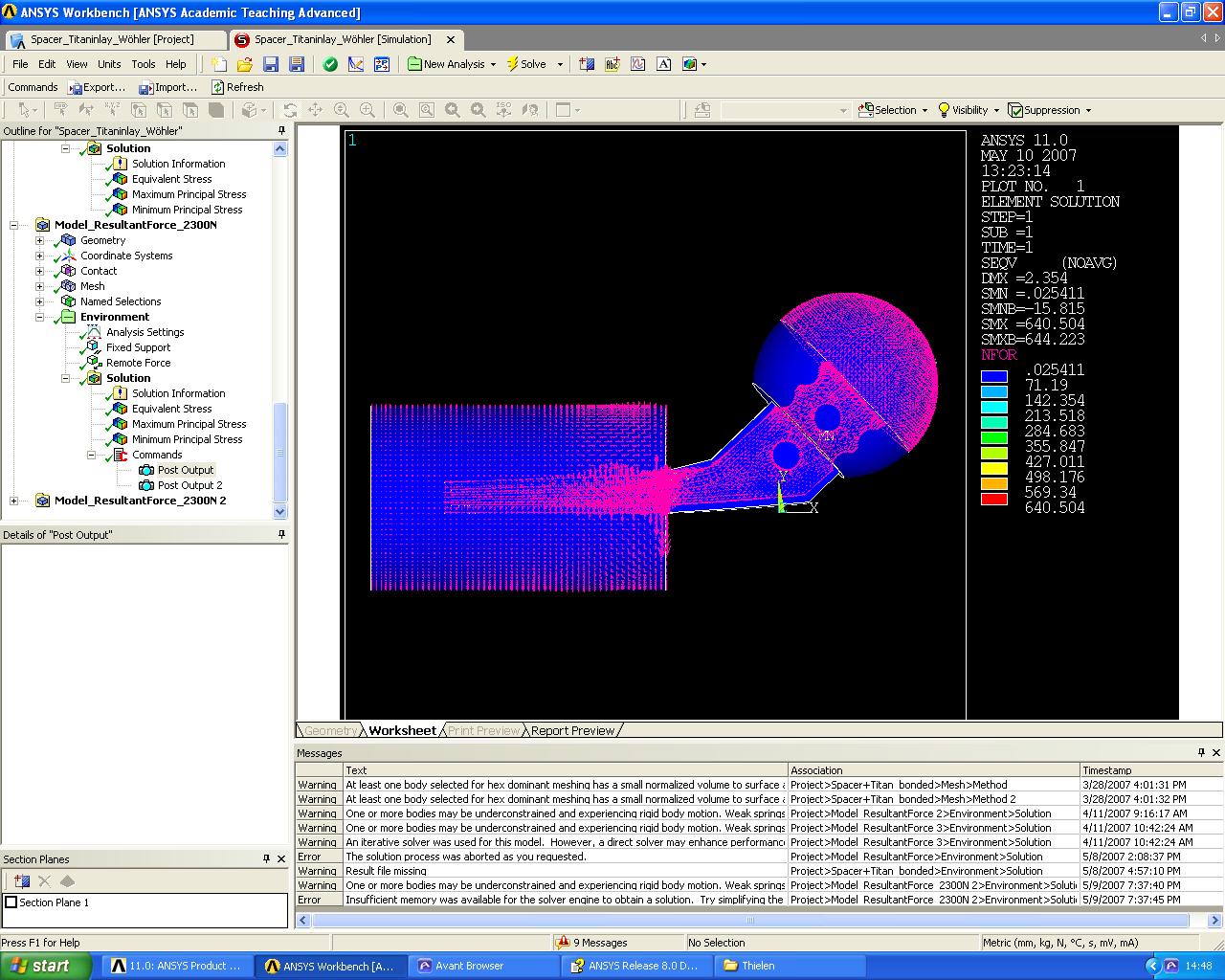
Task: Click the green check mark toolbar icon
Action: tap(330, 64)
